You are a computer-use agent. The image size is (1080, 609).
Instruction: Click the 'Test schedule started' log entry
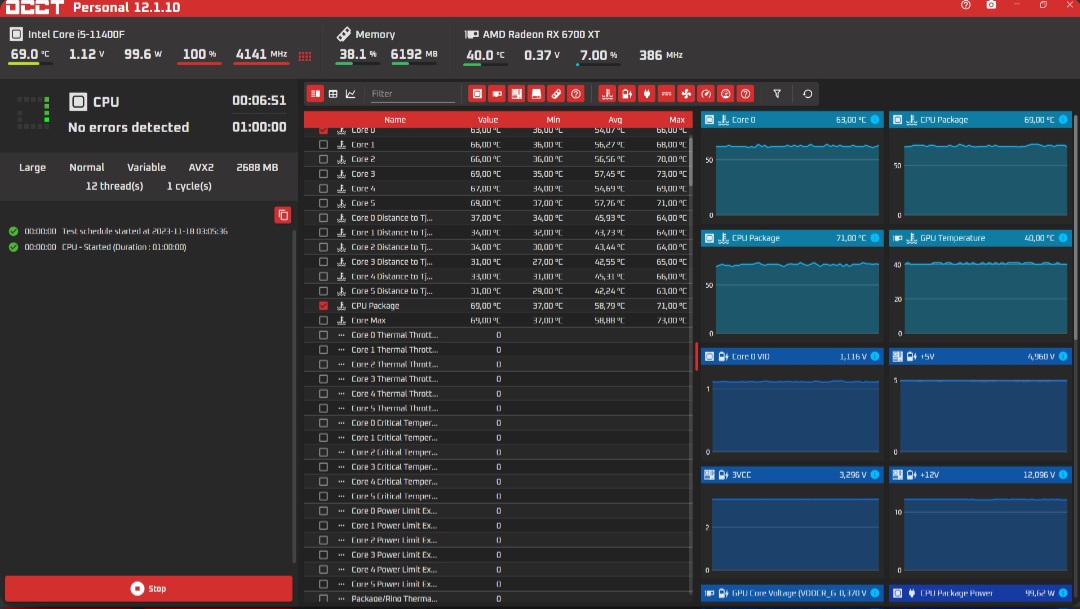pos(145,231)
